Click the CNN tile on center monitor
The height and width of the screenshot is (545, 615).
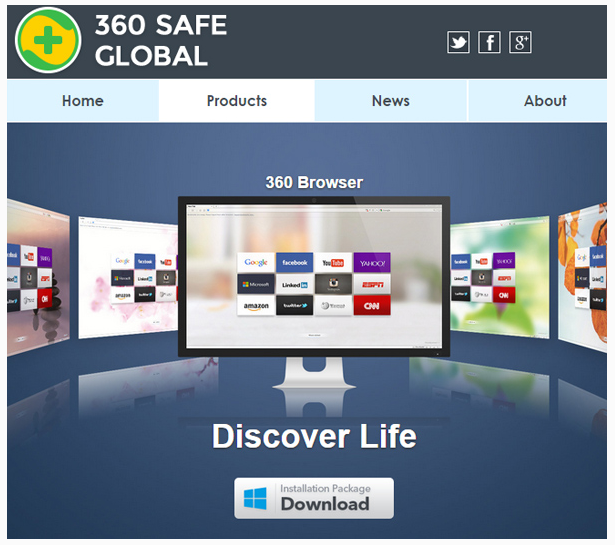pyautogui.click(x=372, y=306)
